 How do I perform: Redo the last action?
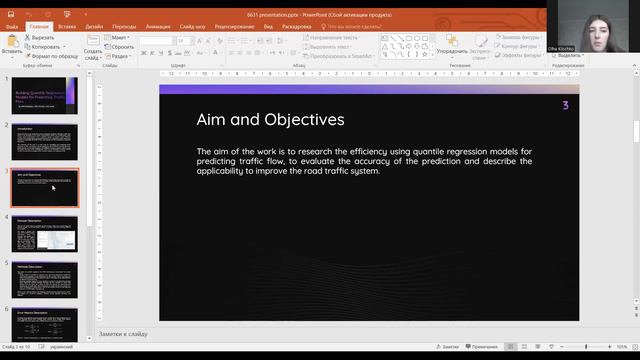[x=48, y=14]
